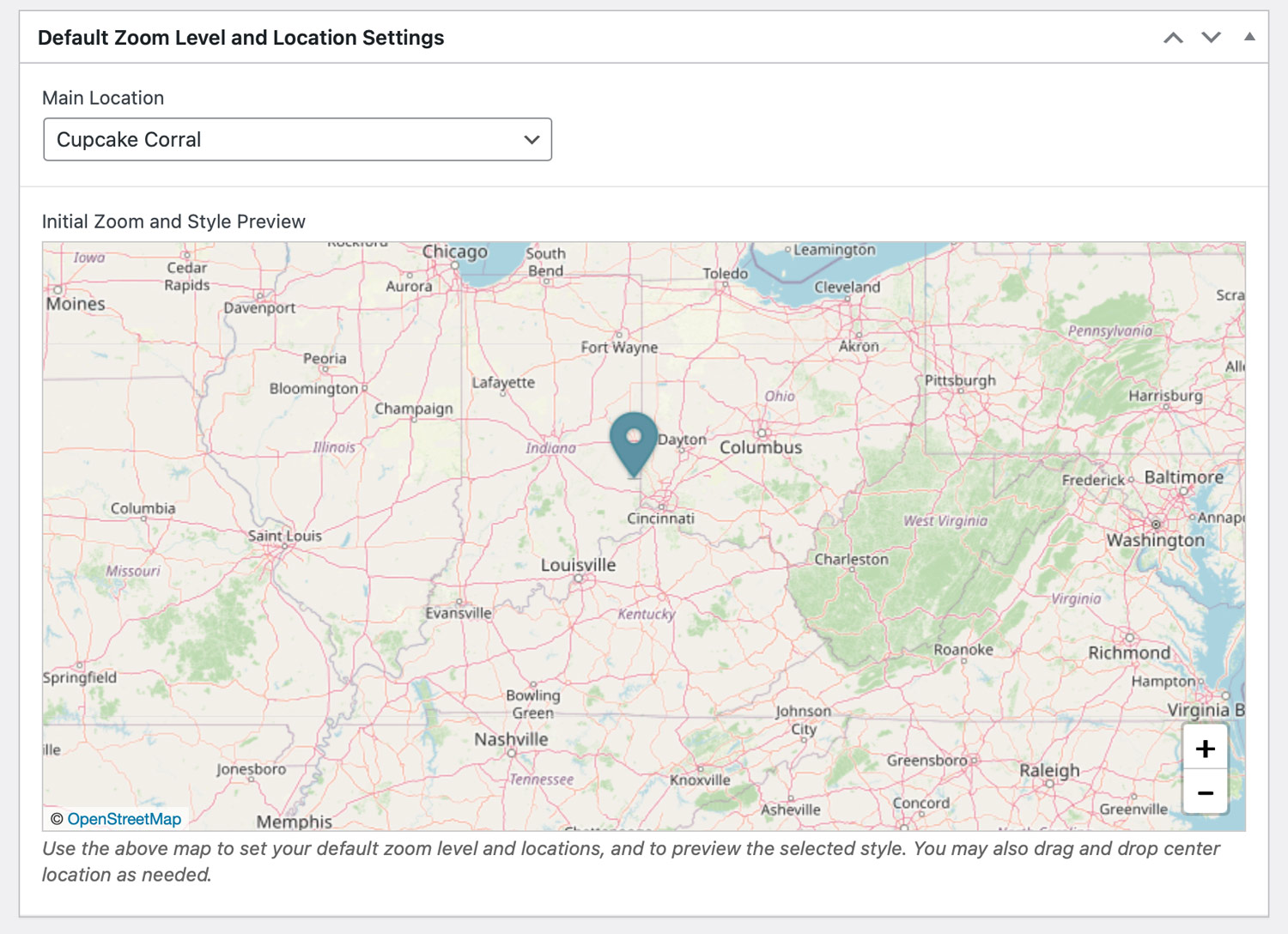Zoom out with the minus button
Image resolution: width=1288 pixels, height=934 pixels.
point(1205,793)
